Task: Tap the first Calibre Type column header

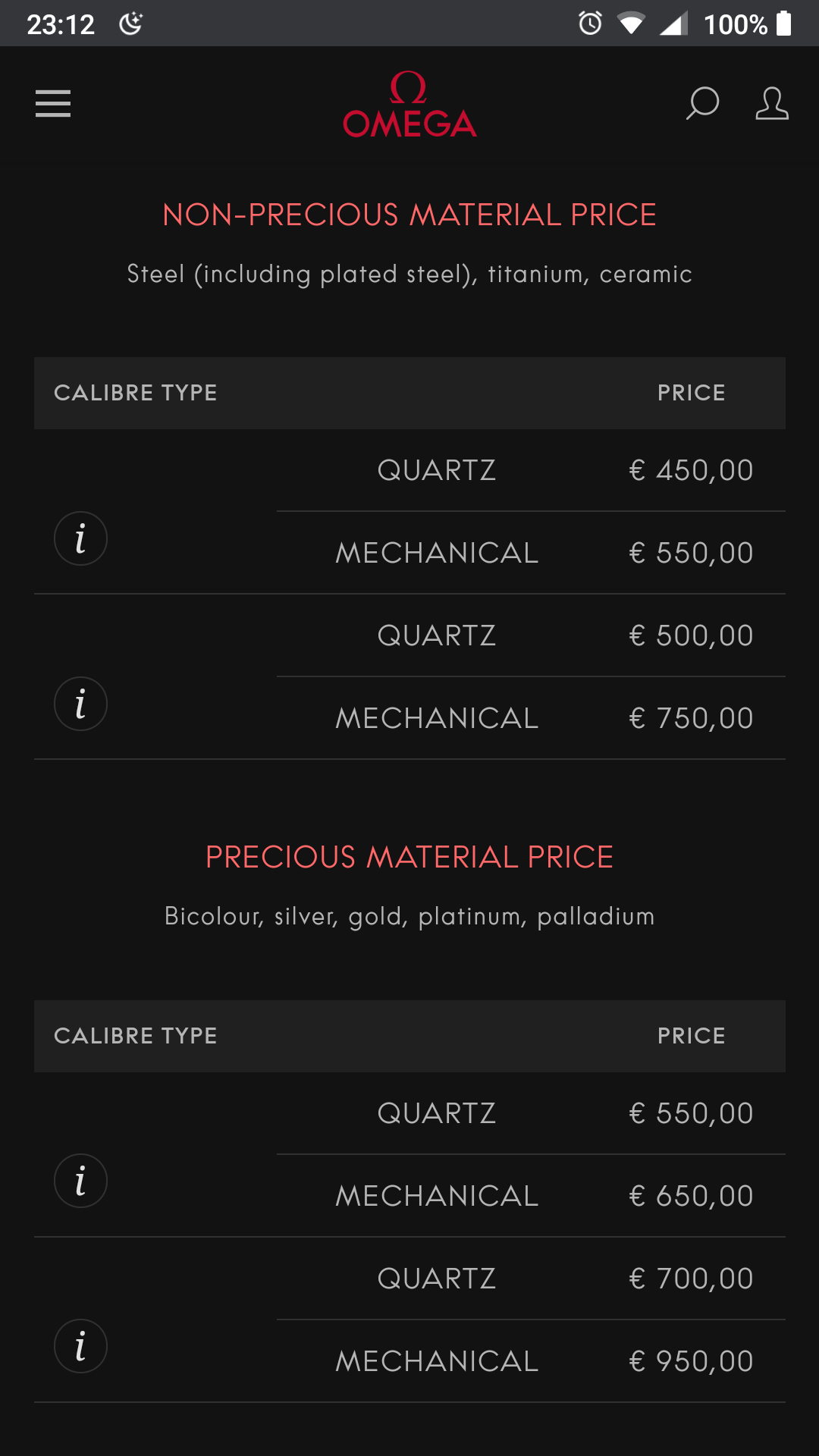Action: pos(136,393)
